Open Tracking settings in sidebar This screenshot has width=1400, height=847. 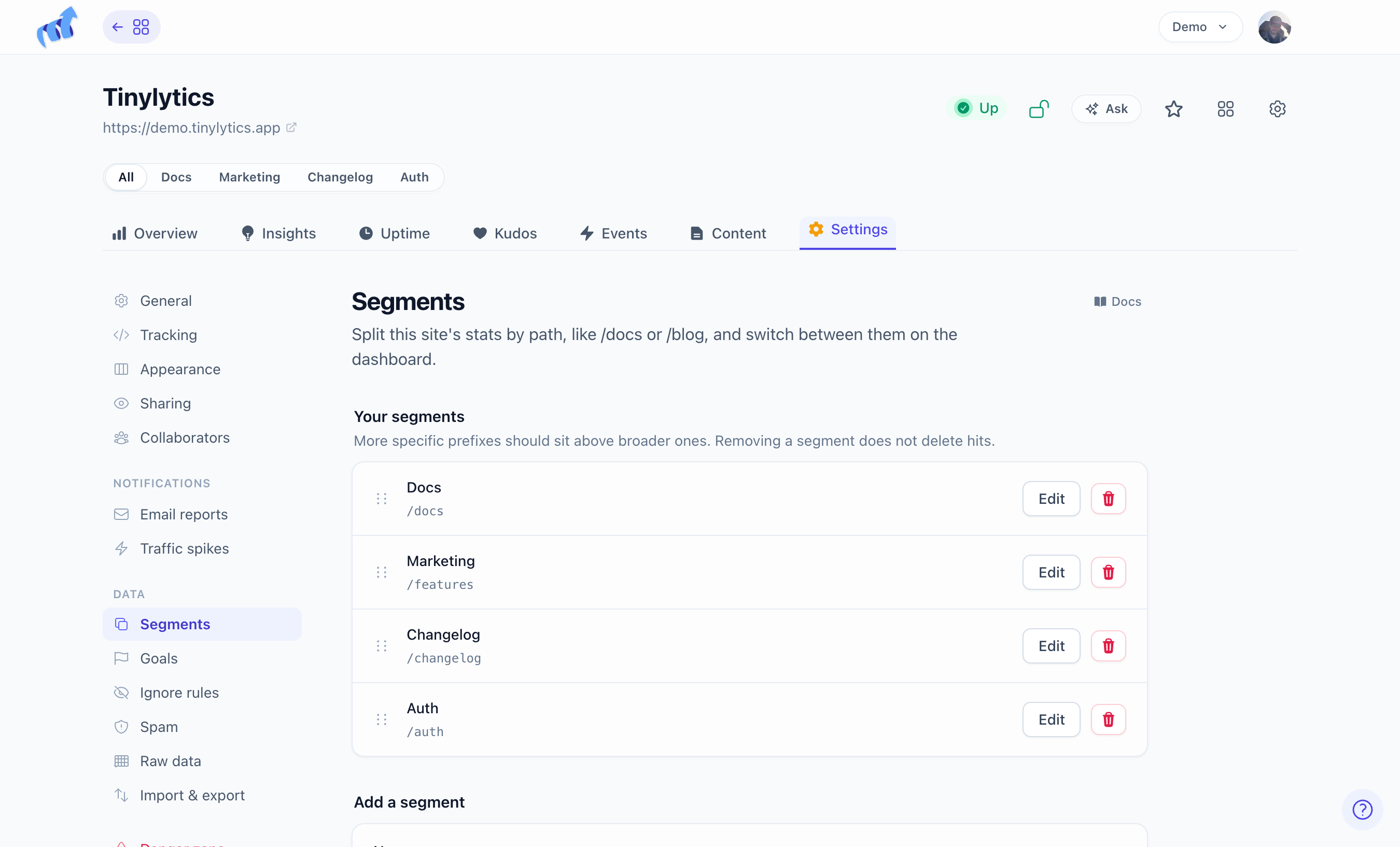(202, 335)
